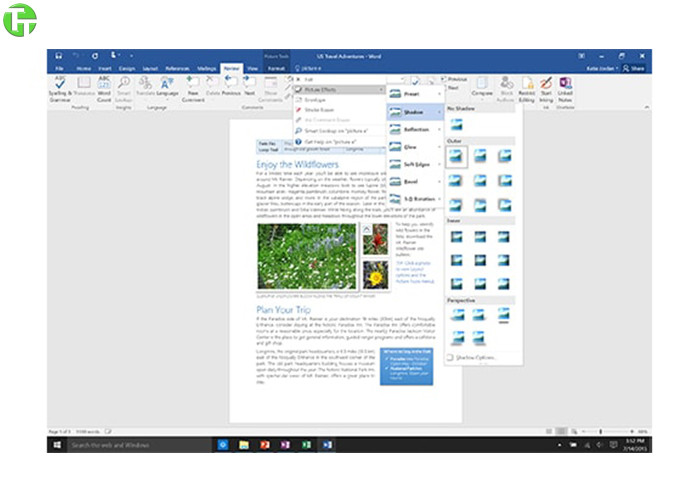Image resolution: width=700 pixels, height=500 pixels.
Task: Expand the Soft Edges submenu
Action: 415,164
